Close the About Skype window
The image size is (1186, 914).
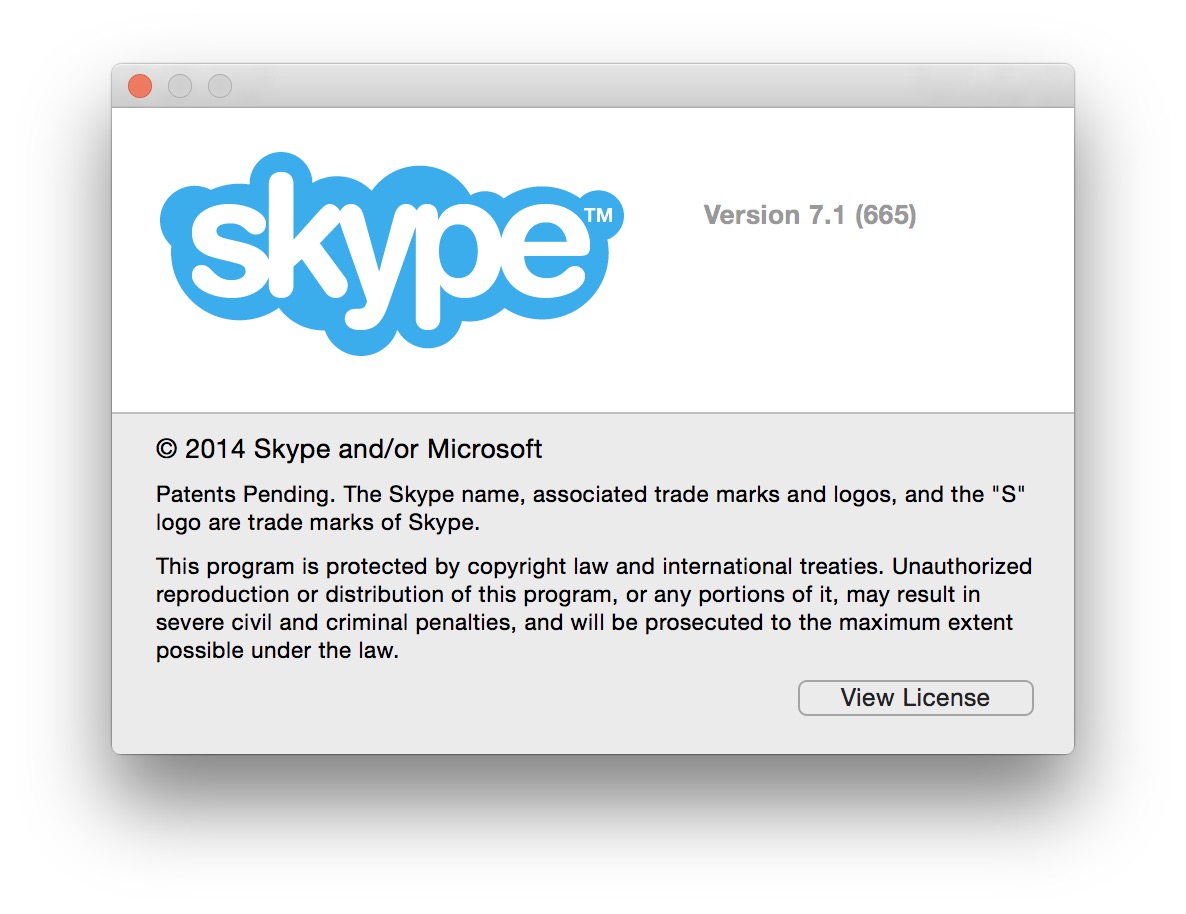pos(140,86)
